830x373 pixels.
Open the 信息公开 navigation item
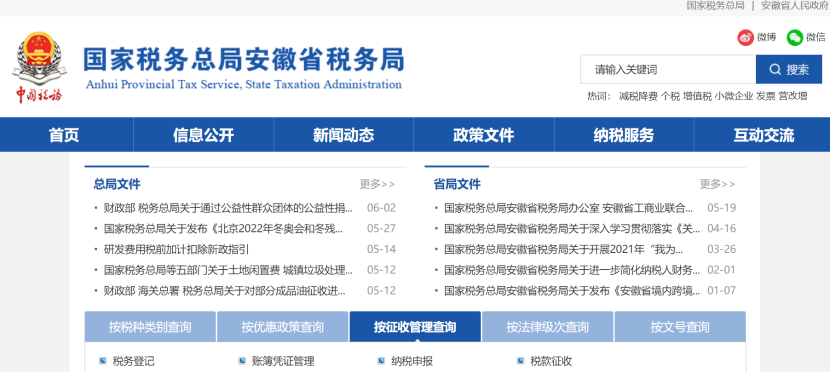[203, 135]
